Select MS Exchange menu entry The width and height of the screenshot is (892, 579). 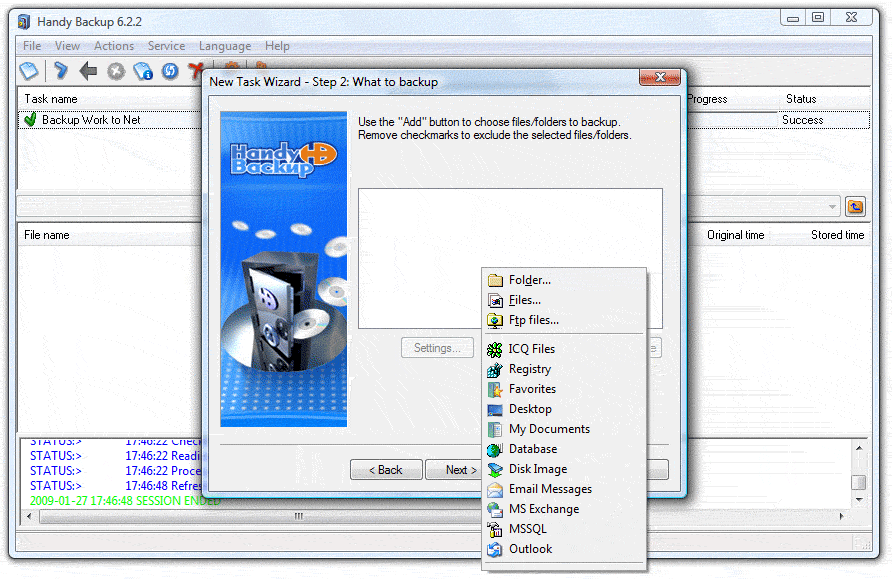pyautogui.click(x=564, y=509)
